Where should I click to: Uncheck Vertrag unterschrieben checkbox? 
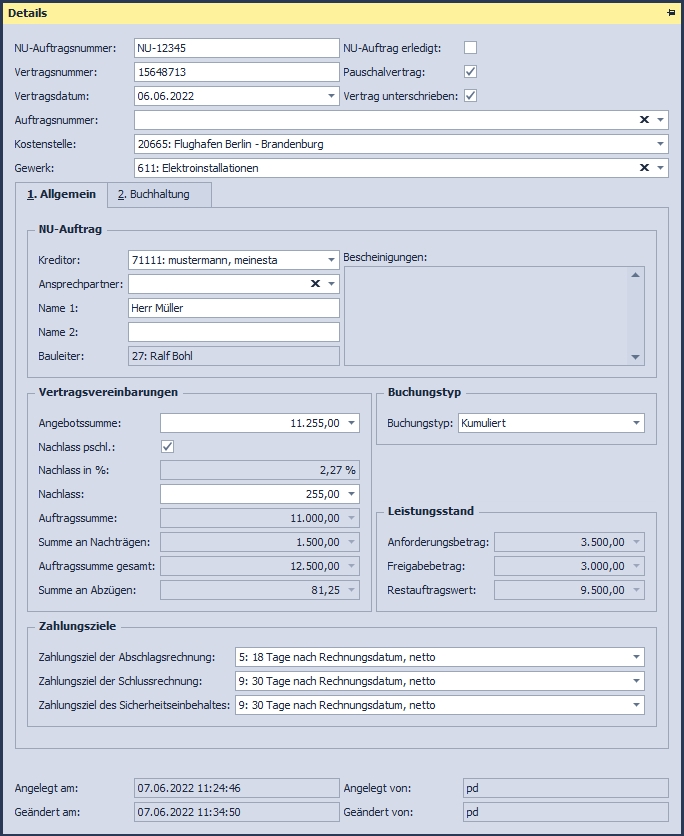click(470, 96)
